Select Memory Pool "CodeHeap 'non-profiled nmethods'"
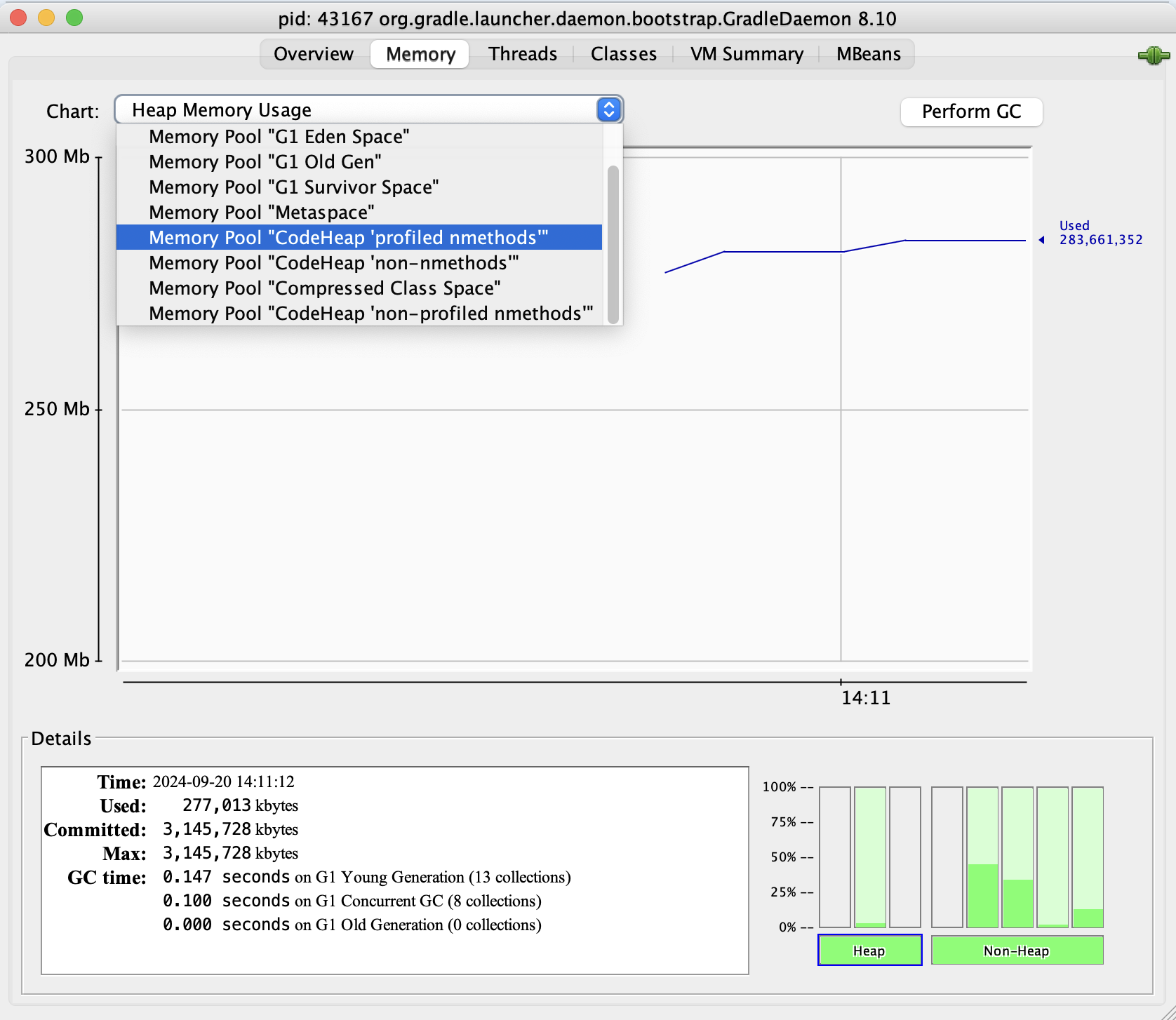1176x1020 pixels. point(370,313)
